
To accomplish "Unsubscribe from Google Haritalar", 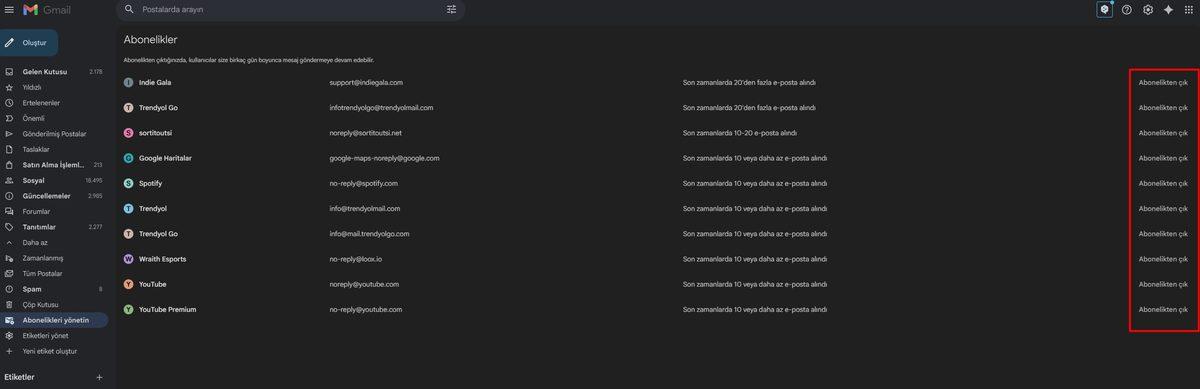I will click(x=1163, y=158).
